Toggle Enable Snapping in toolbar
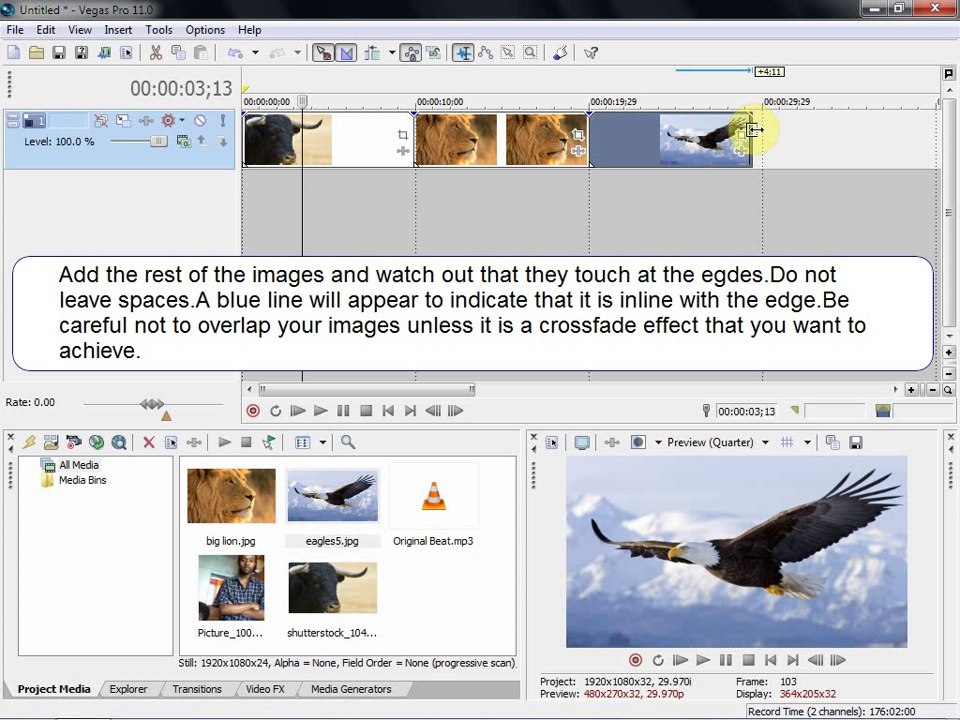 tap(324, 53)
